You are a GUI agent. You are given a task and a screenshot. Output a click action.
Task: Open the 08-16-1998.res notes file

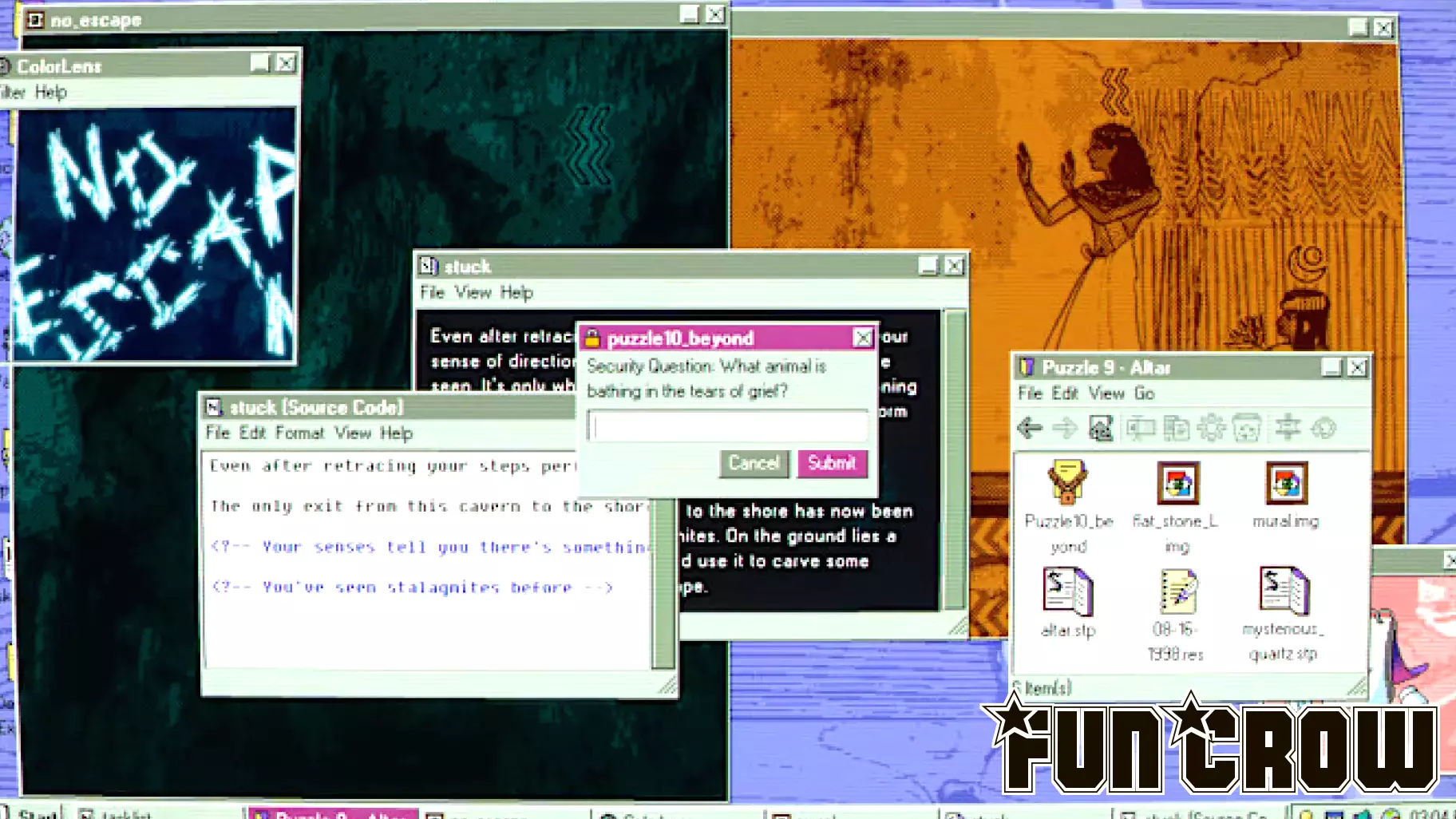[x=1177, y=615]
